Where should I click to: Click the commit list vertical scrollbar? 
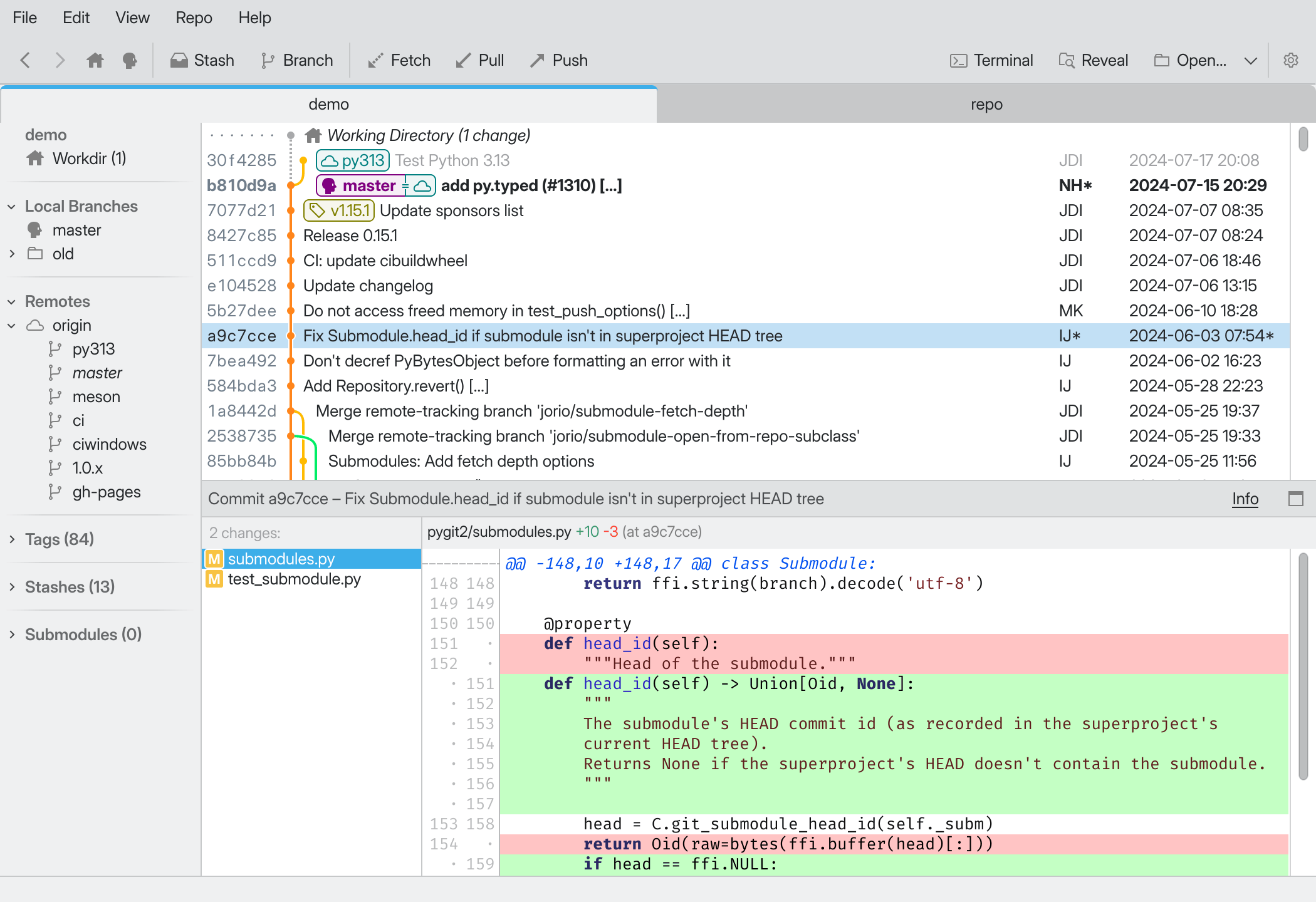[1303, 139]
